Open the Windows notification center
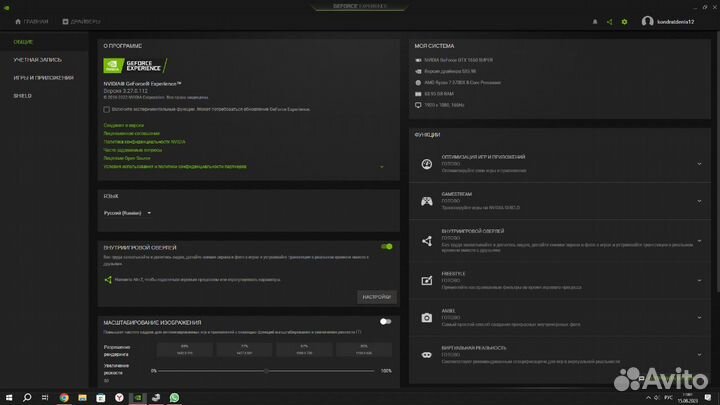Viewport: 720px width, 405px height. (x=708, y=398)
